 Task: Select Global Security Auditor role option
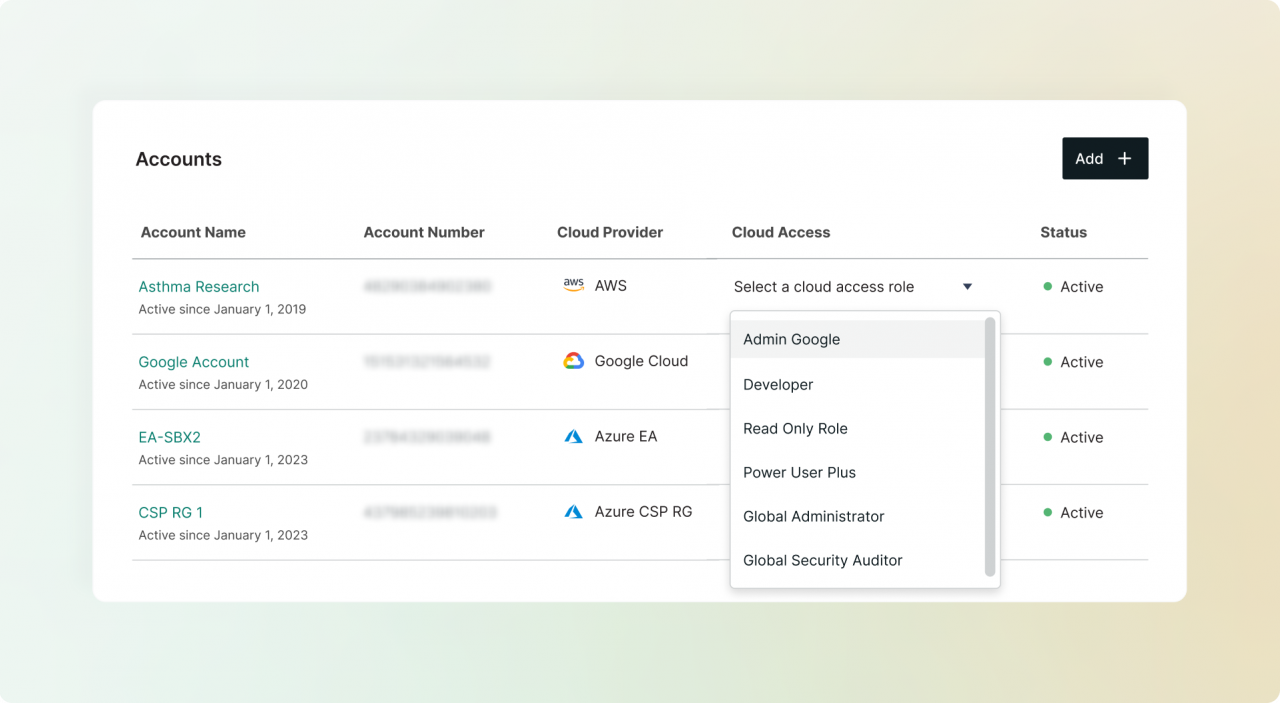click(x=822, y=560)
